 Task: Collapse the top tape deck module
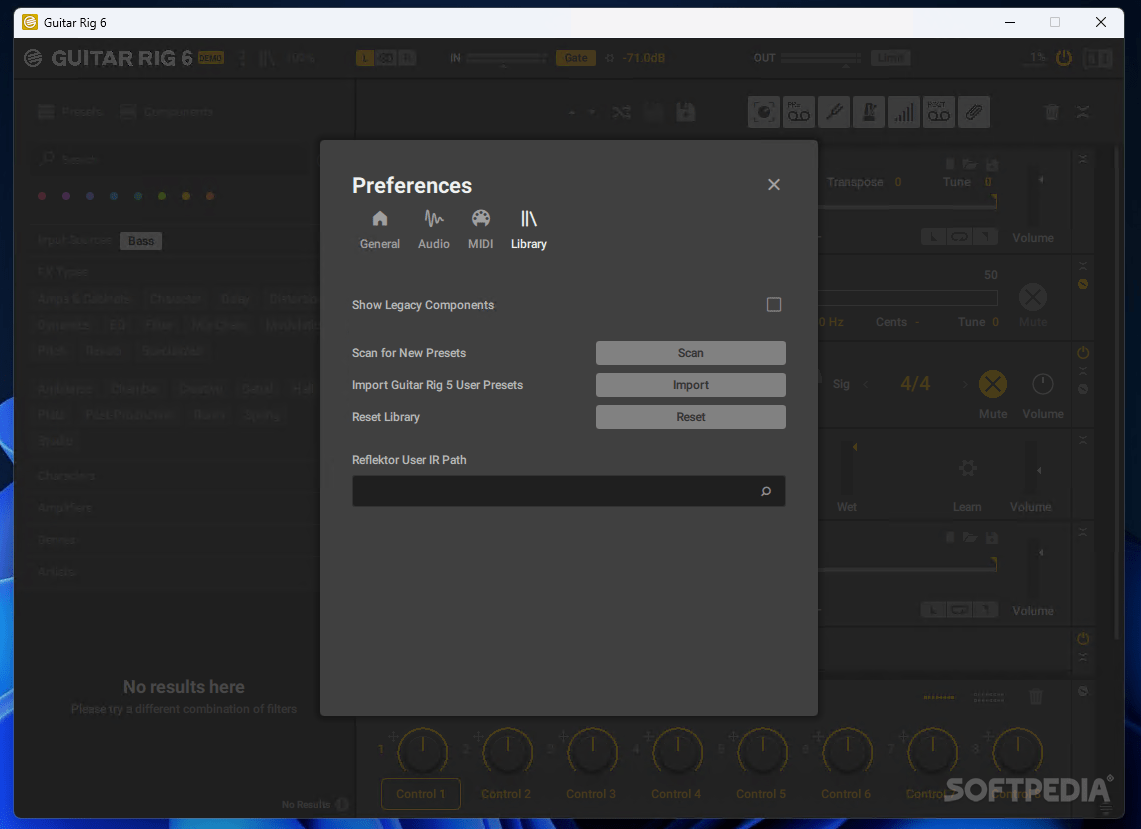1083,159
